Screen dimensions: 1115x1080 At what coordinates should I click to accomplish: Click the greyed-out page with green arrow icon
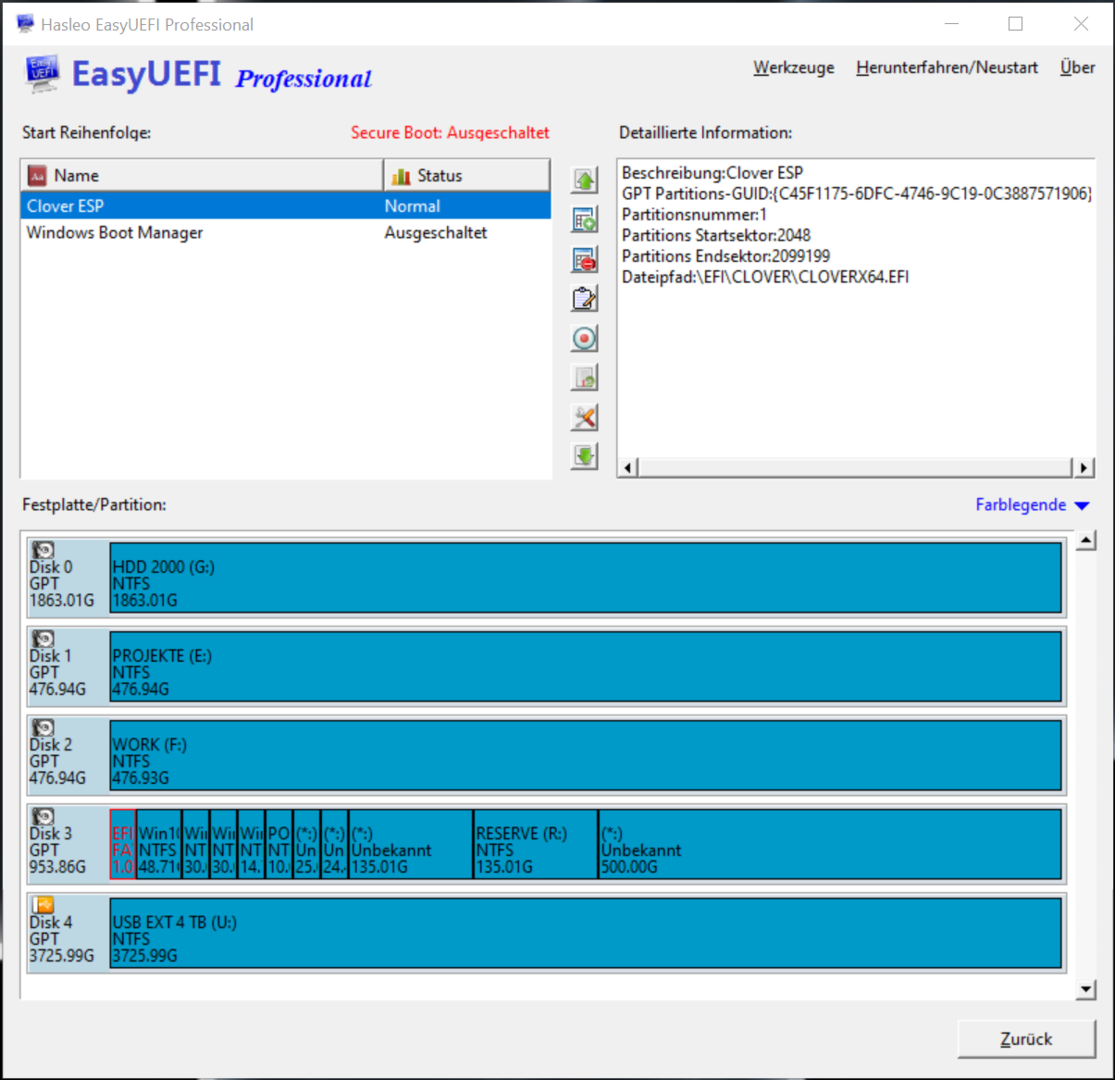[584, 378]
